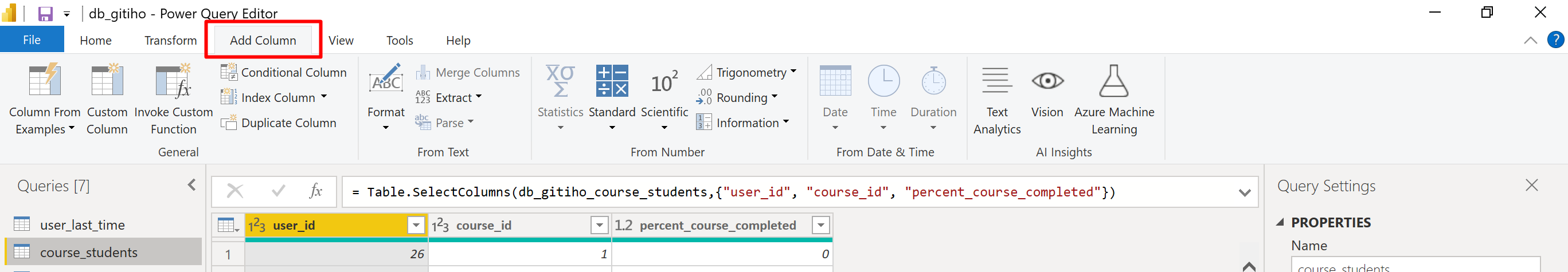Select the Add Column tab
1568x272 pixels.
coord(263,40)
